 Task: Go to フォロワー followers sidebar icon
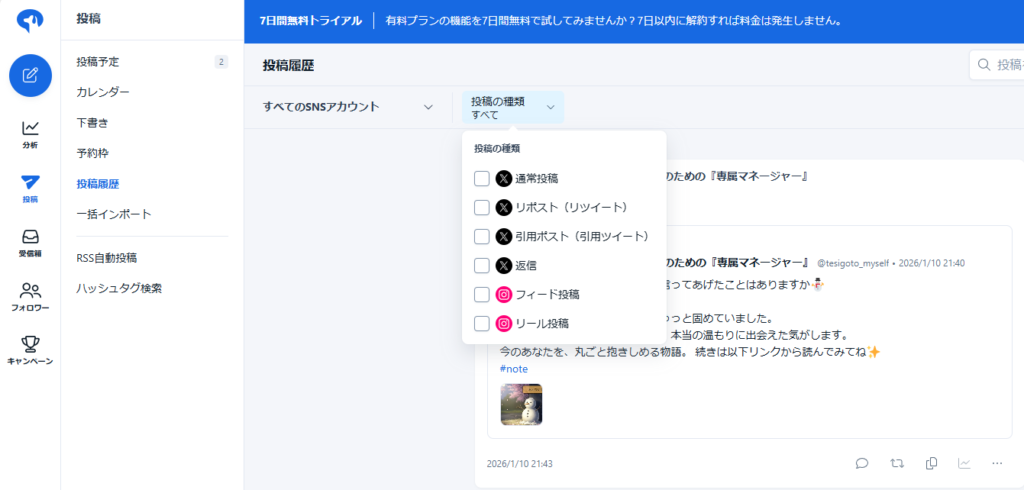point(30,296)
